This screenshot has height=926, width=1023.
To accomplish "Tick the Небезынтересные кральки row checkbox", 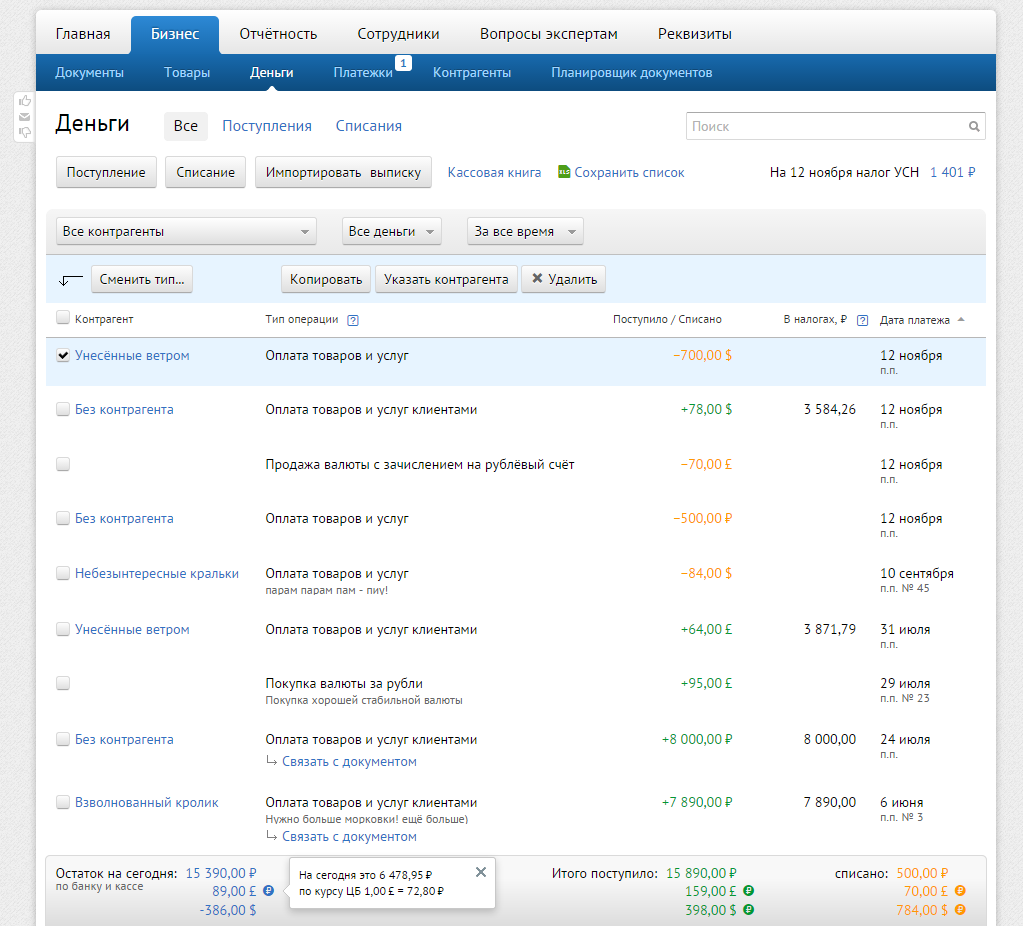I will pos(63,573).
